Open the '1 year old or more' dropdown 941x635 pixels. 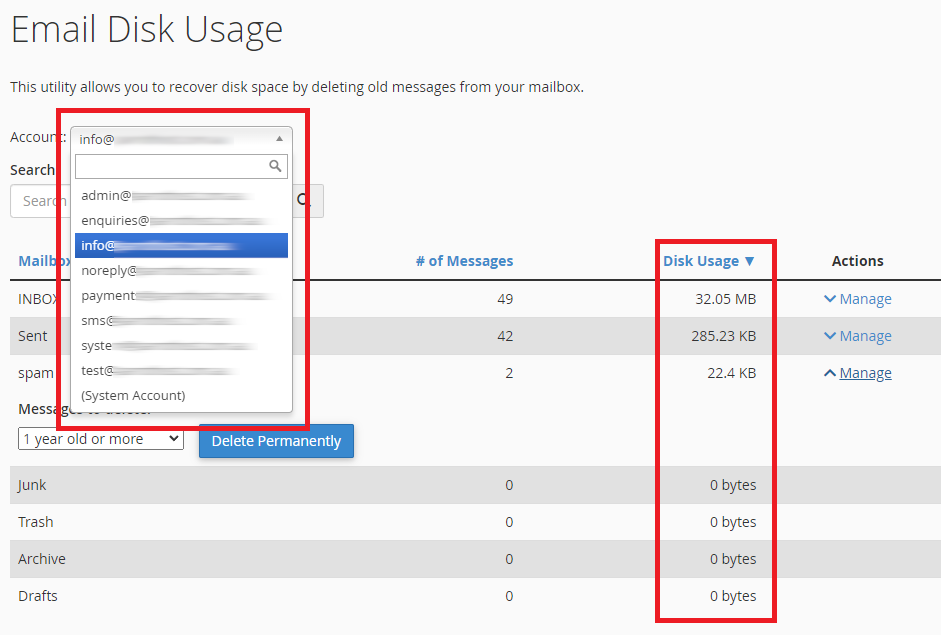coord(100,438)
